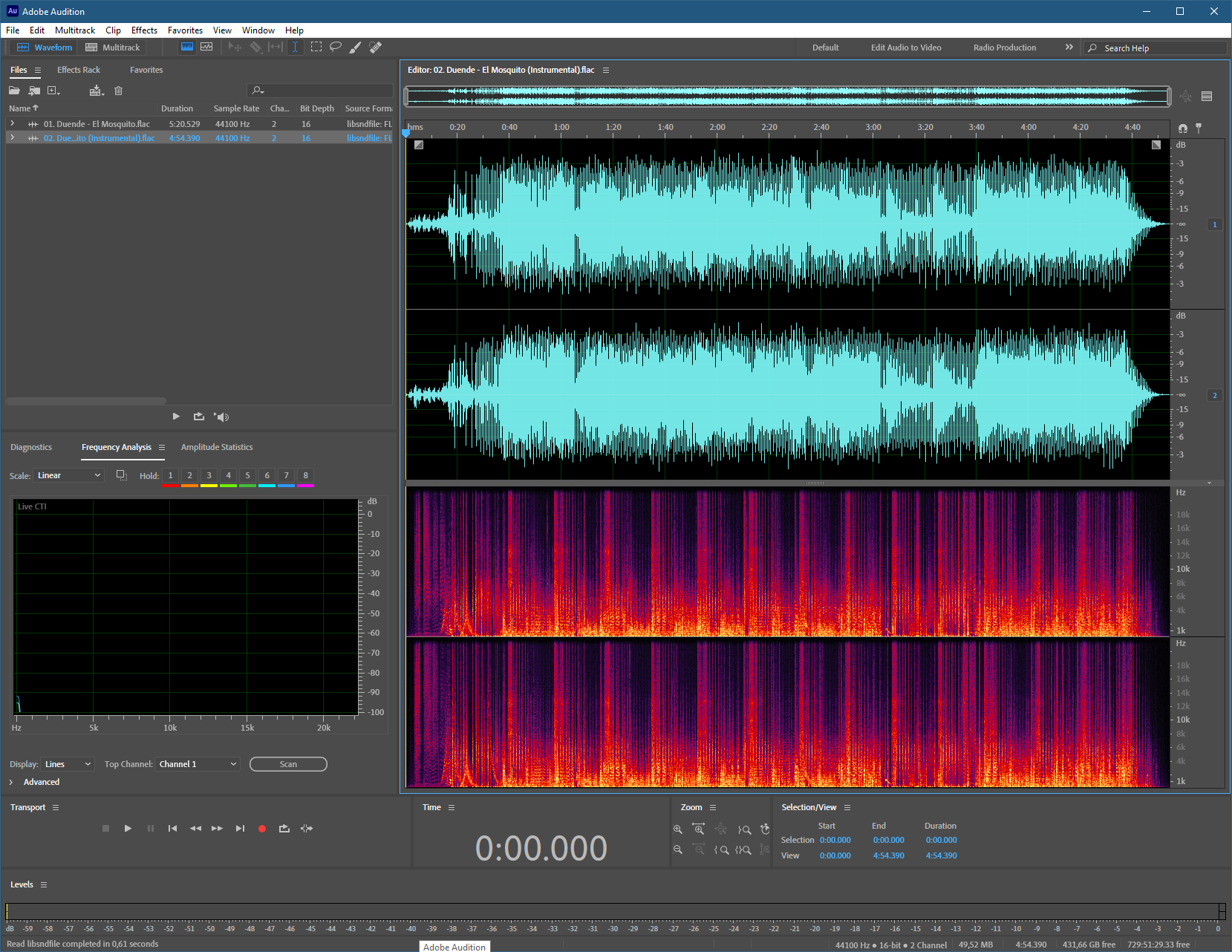The width and height of the screenshot is (1232, 952).
Task: Click Zoom In (Time) icon
Action: click(x=699, y=829)
